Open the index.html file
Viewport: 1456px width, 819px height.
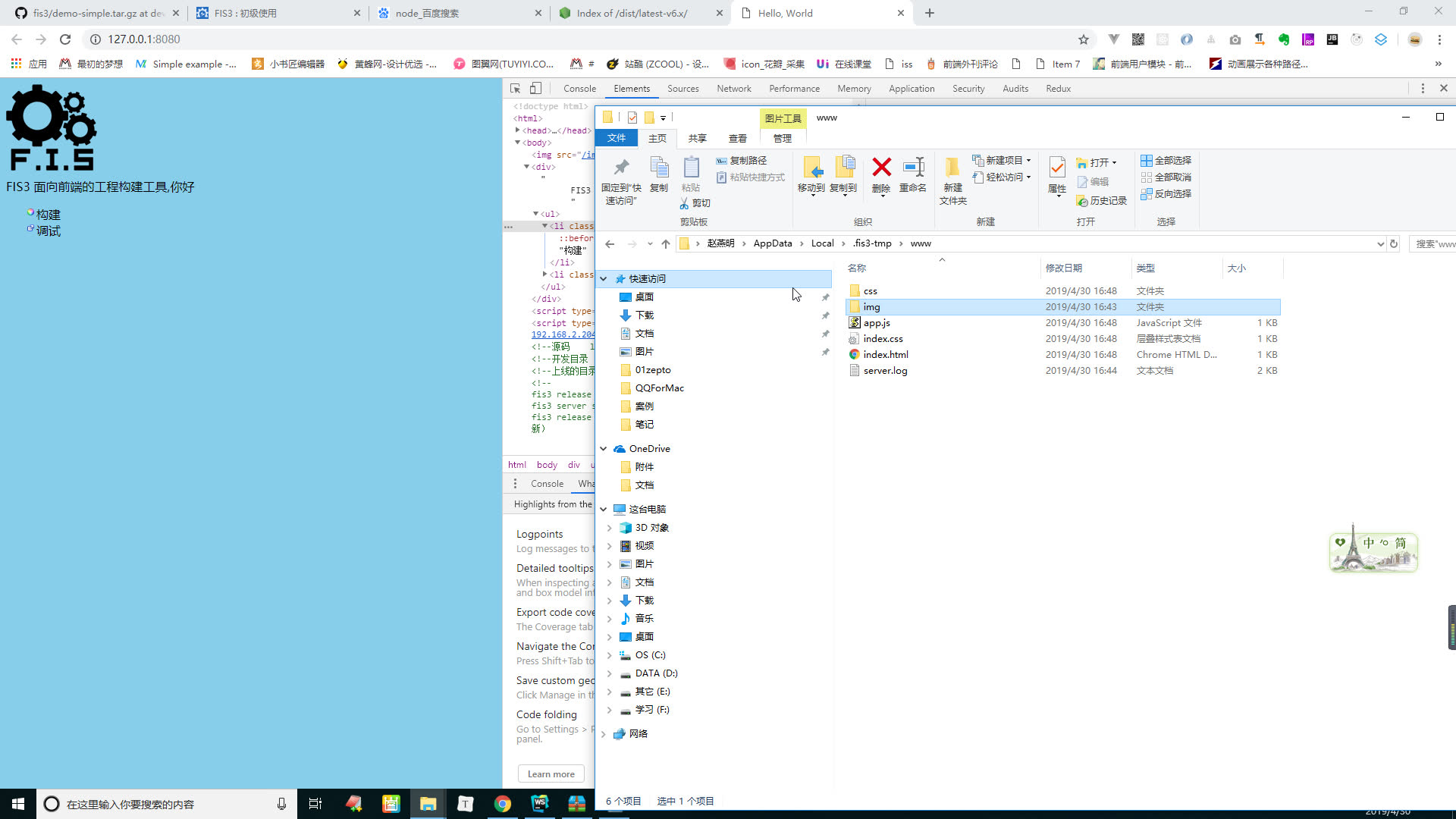pyautogui.click(x=885, y=355)
